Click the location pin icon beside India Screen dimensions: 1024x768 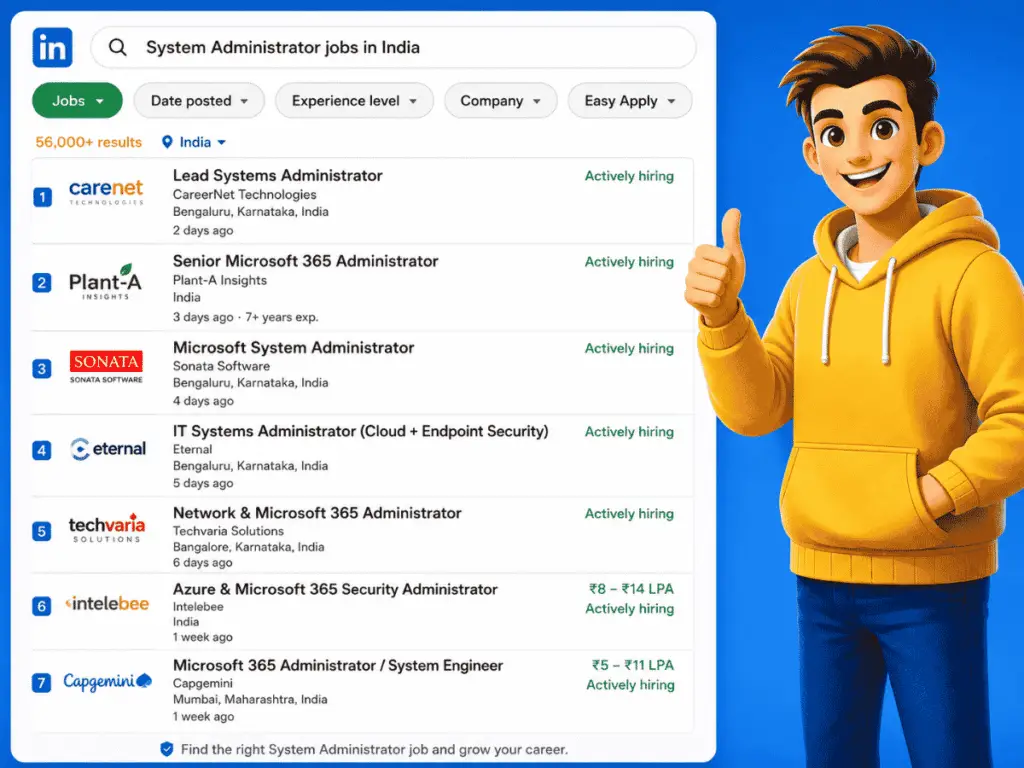coord(167,142)
